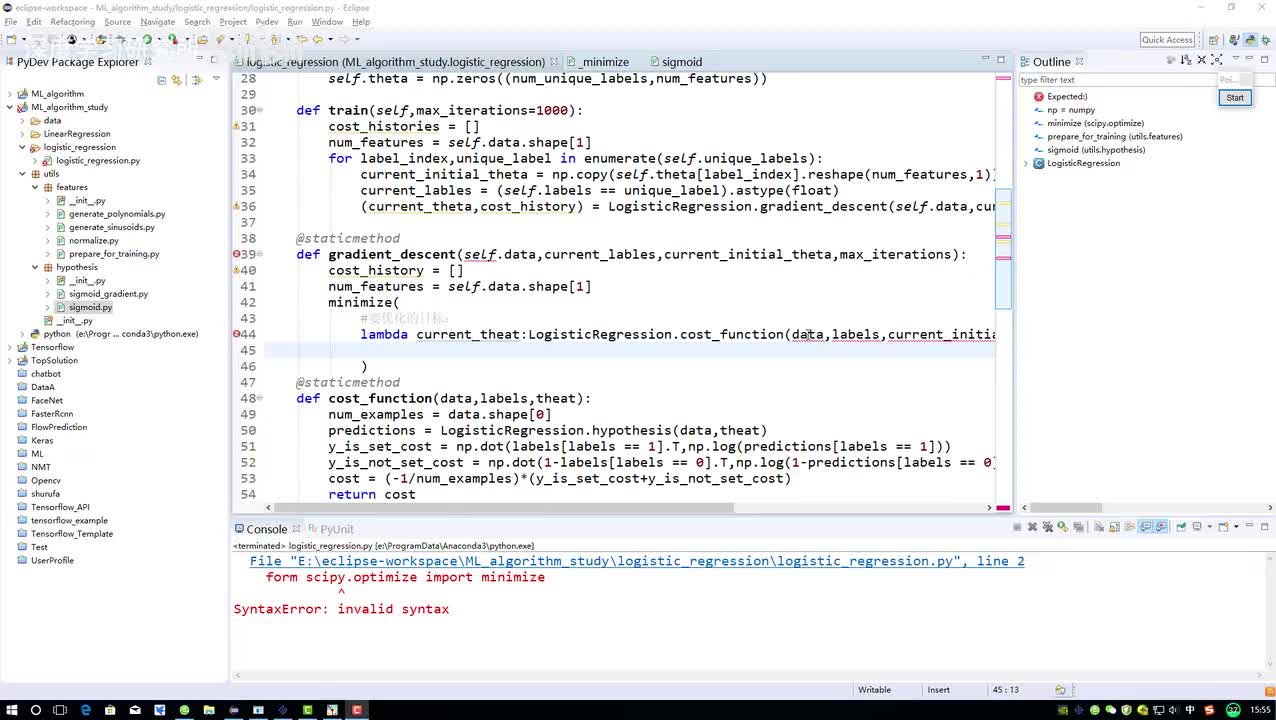Screen dimensions: 1276x720
Task: Select normalize.py file
Action: [93, 240]
